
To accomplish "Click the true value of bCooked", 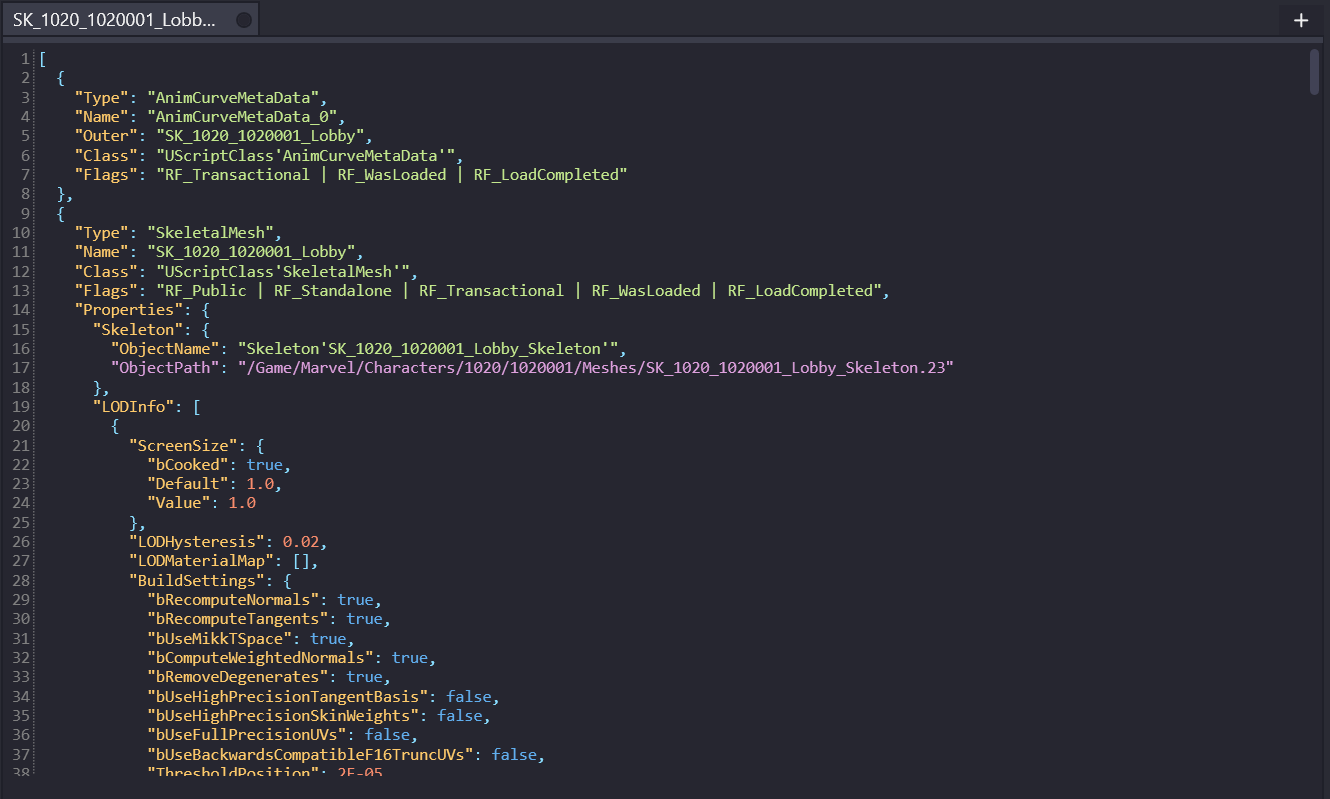I will coord(265,464).
